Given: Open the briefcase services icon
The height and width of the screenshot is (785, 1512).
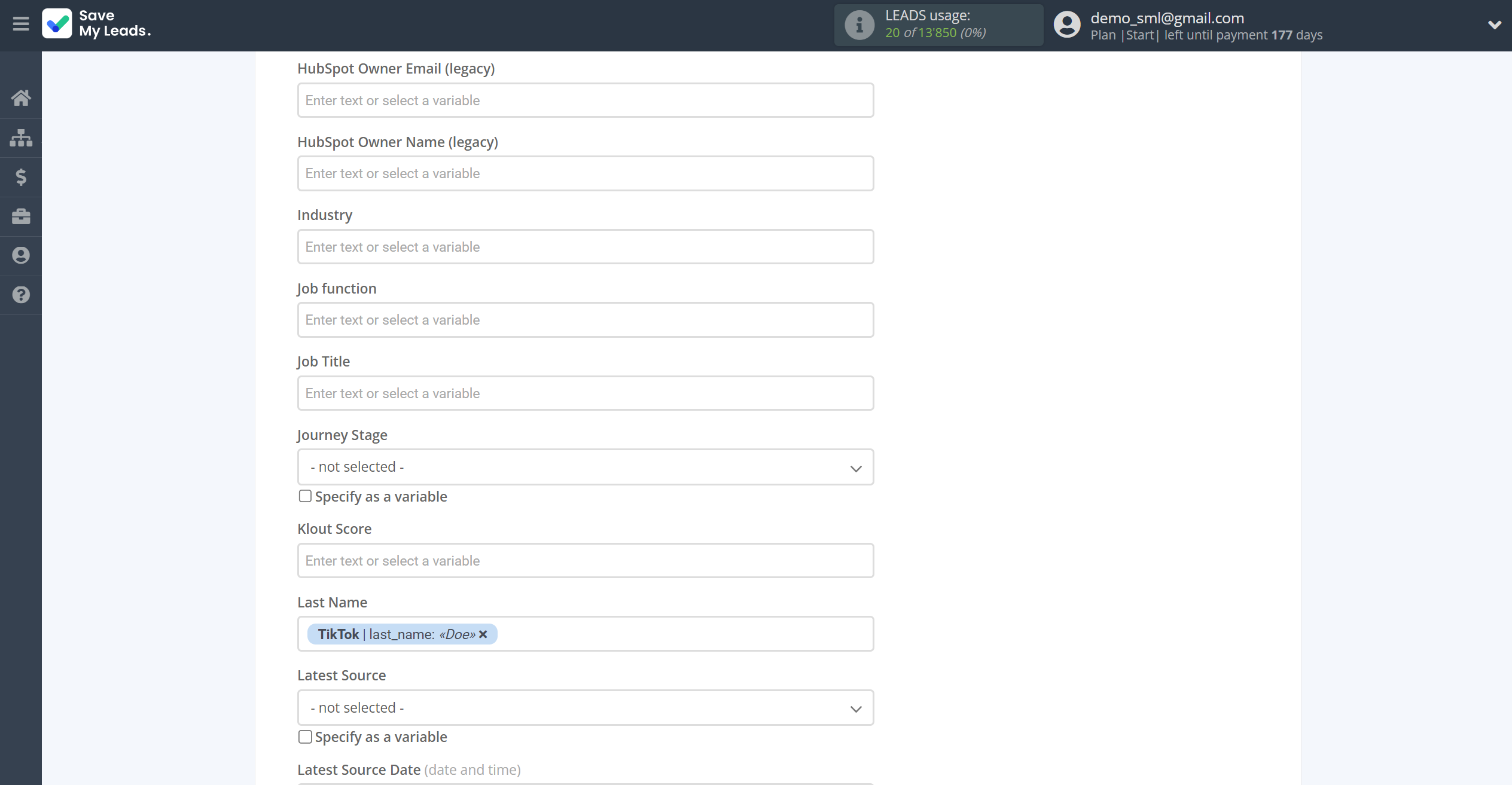Looking at the screenshot, I should tap(21, 216).
